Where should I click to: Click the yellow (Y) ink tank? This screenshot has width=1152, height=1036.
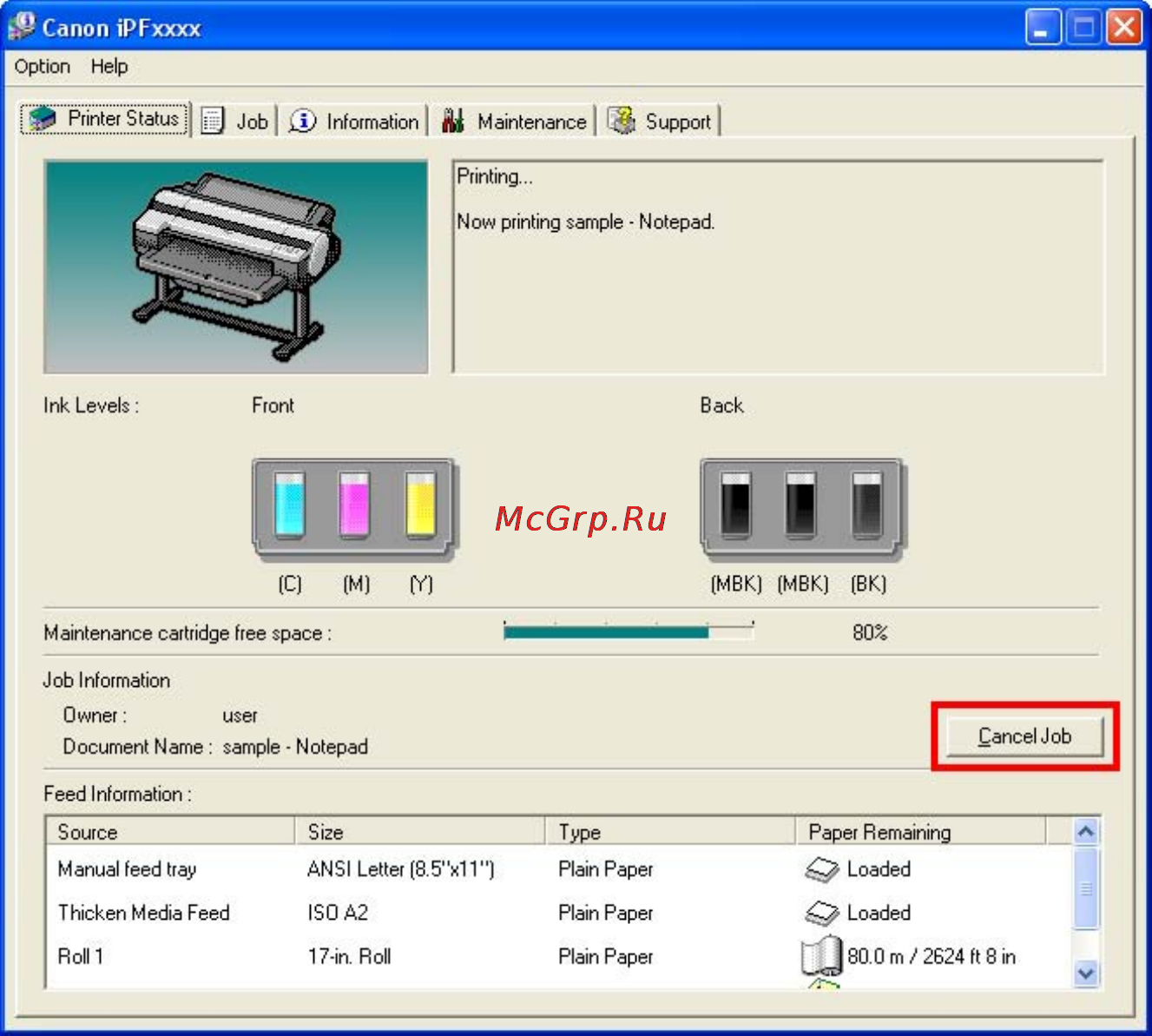click(421, 505)
